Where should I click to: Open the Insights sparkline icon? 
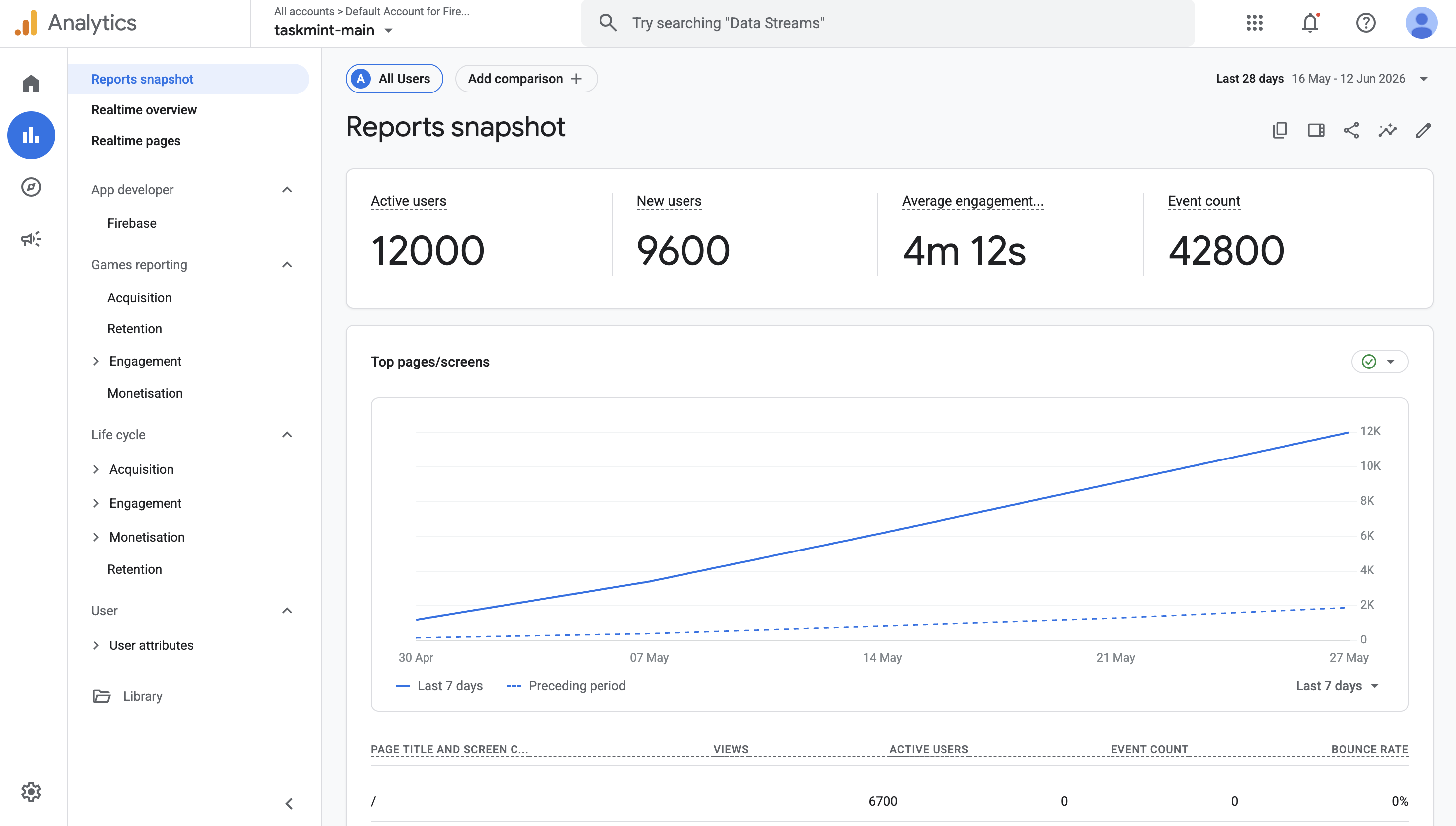tap(1387, 130)
